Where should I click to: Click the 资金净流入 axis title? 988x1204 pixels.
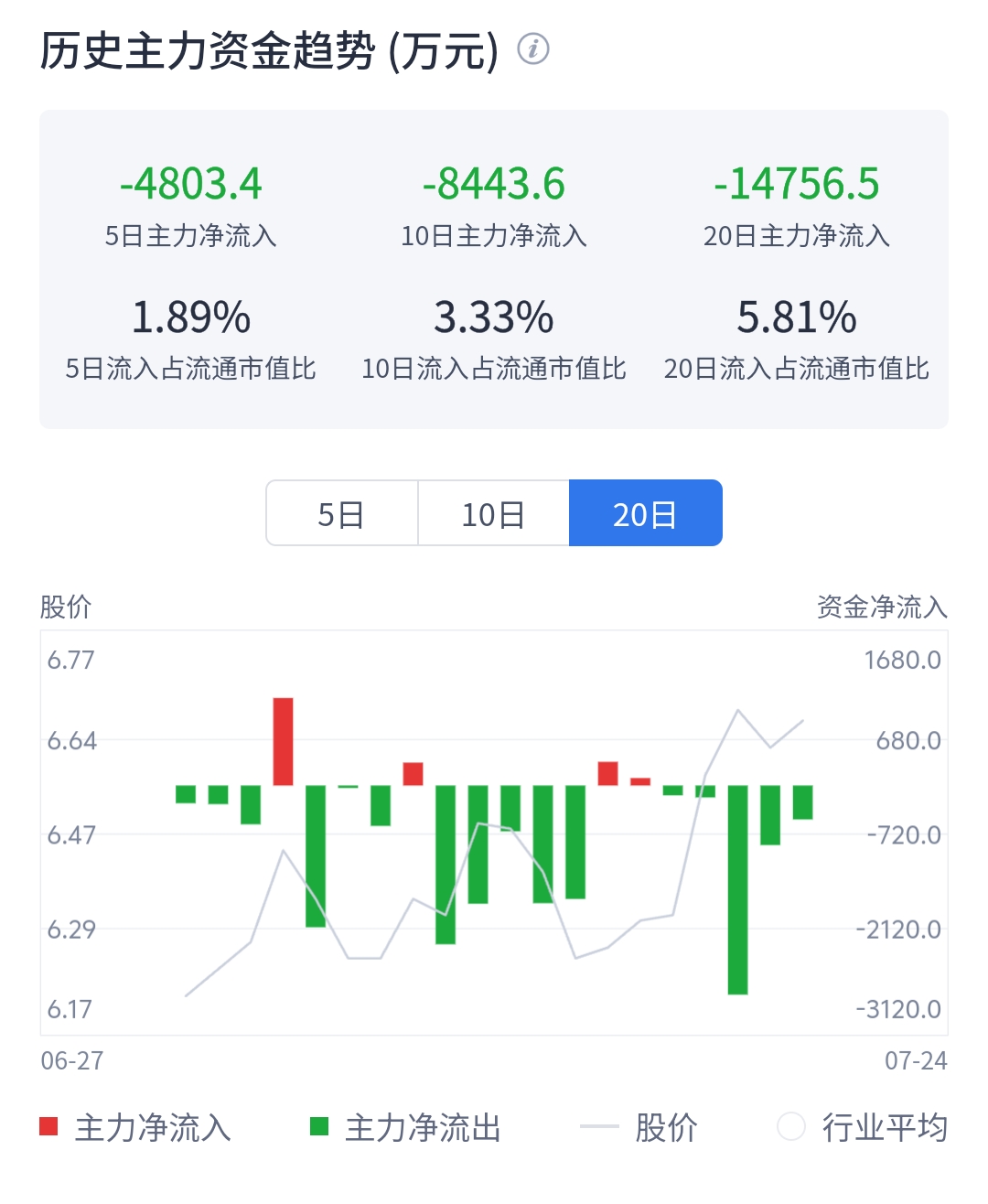tap(882, 607)
